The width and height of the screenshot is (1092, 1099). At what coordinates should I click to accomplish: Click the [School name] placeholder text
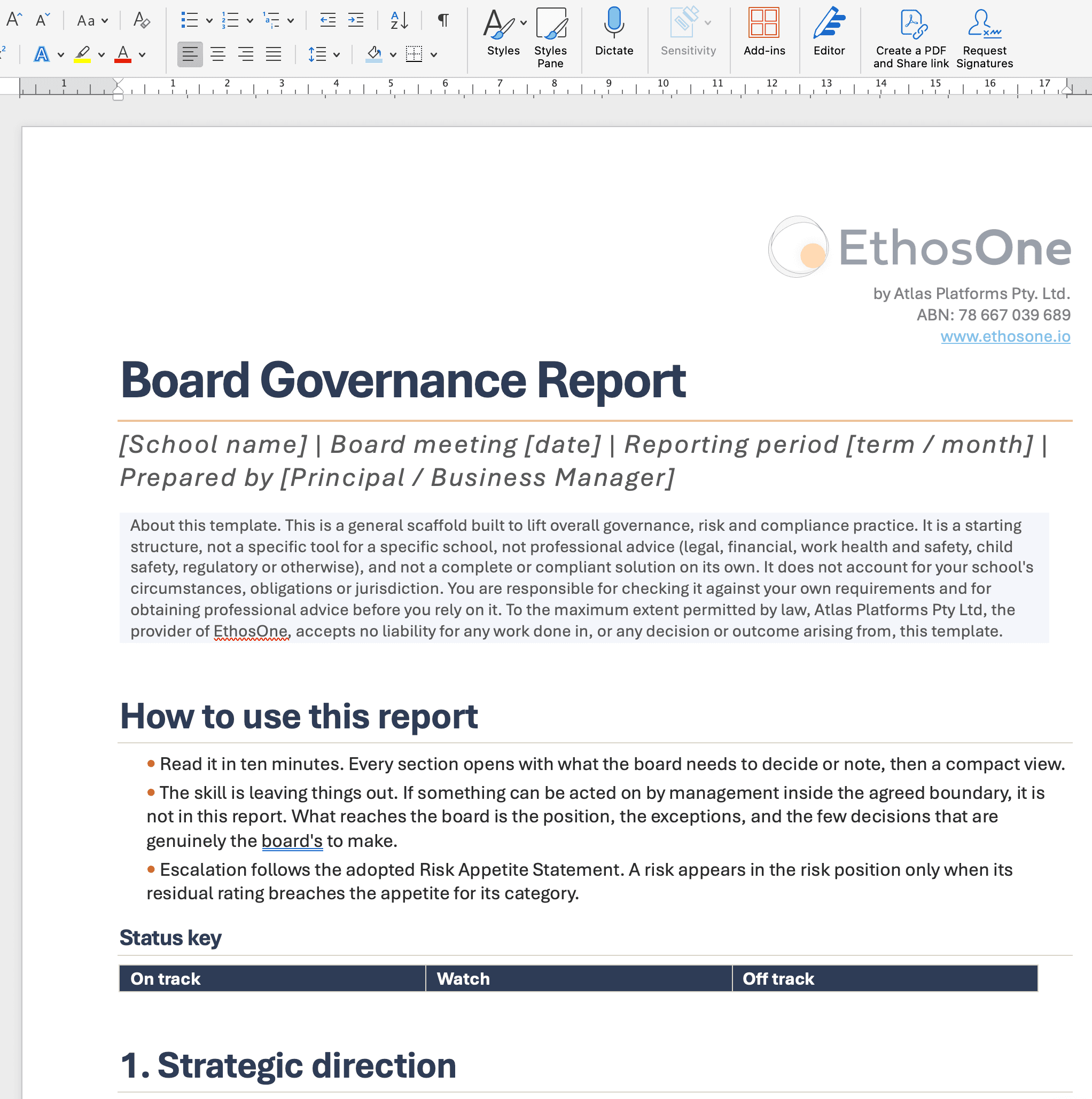tap(213, 445)
